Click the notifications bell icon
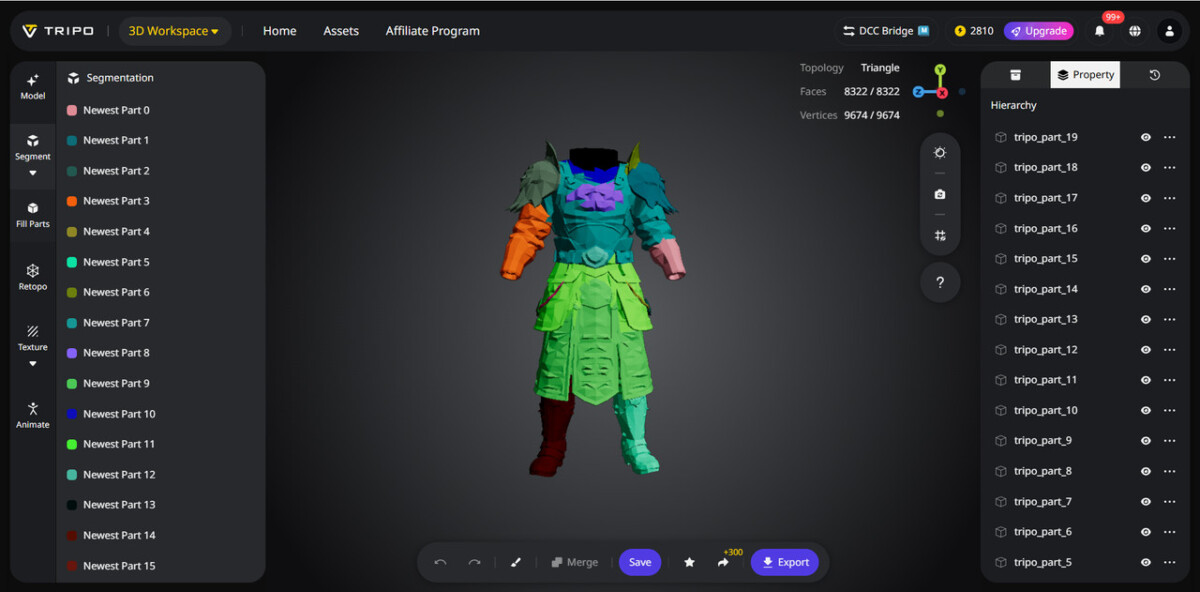1200x592 pixels. [x=1099, y=31]
